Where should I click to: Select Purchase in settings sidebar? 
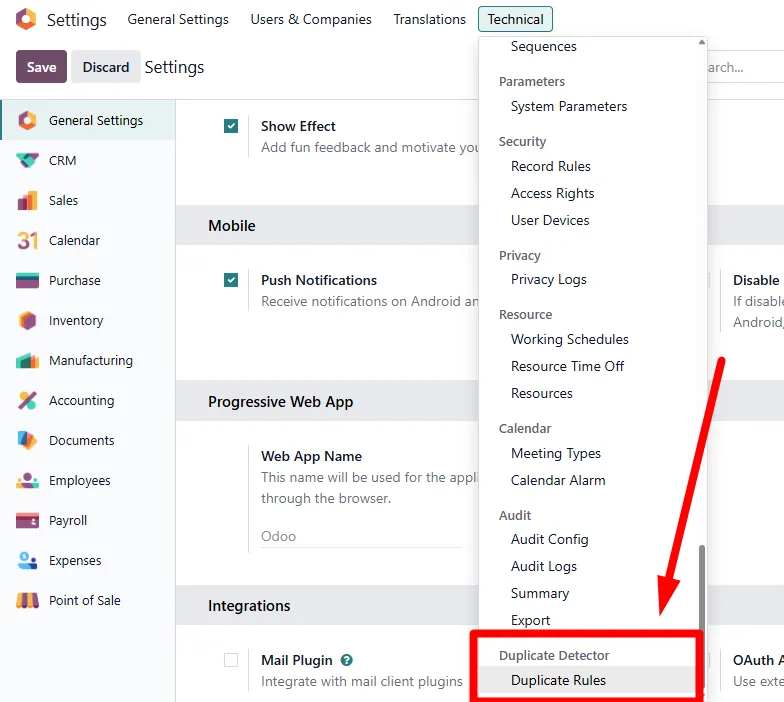tap(88, 280)
